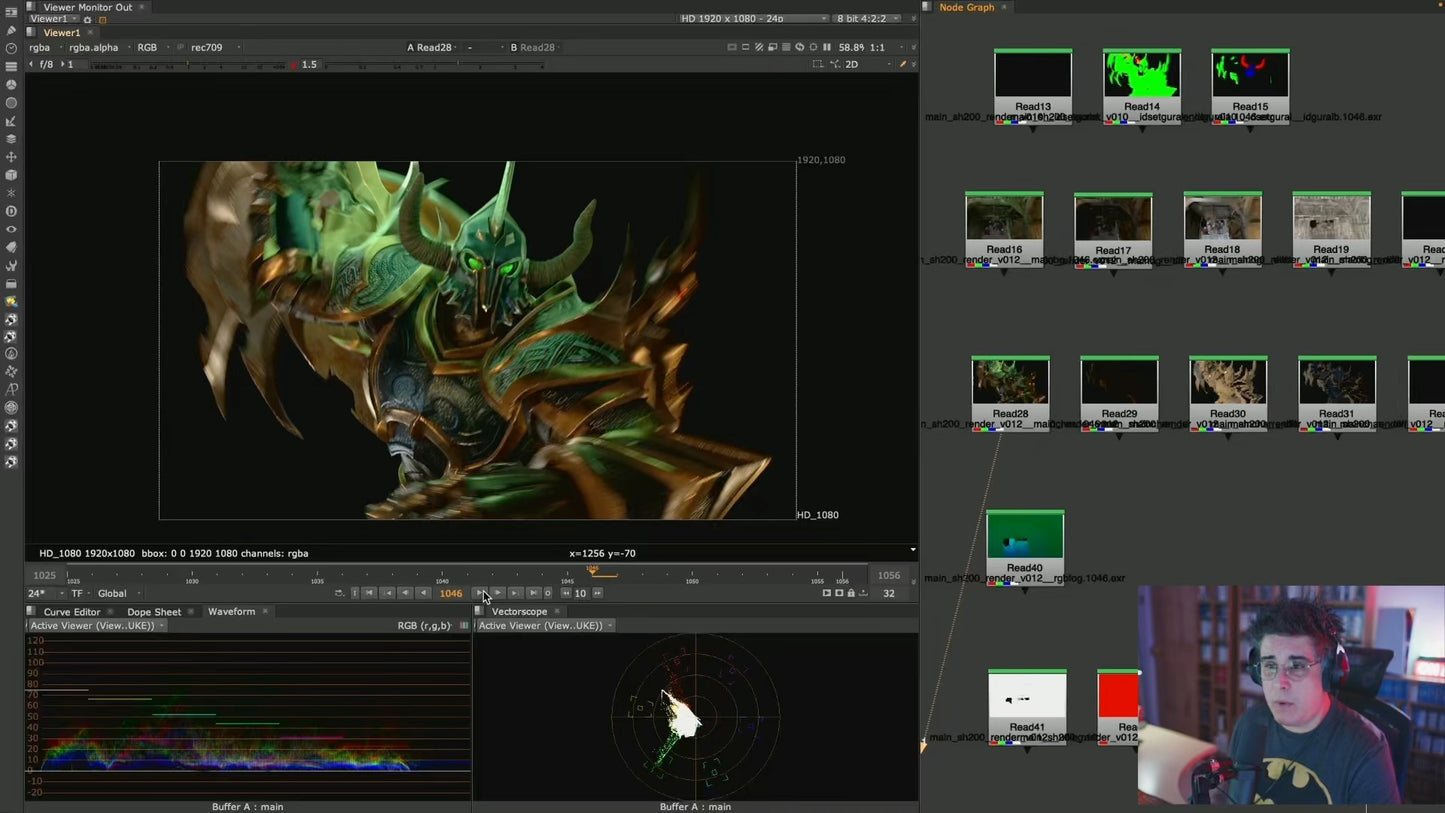Toggle the timeline lock icon
The image size is (1445, 813).
[x=851, y=593]
